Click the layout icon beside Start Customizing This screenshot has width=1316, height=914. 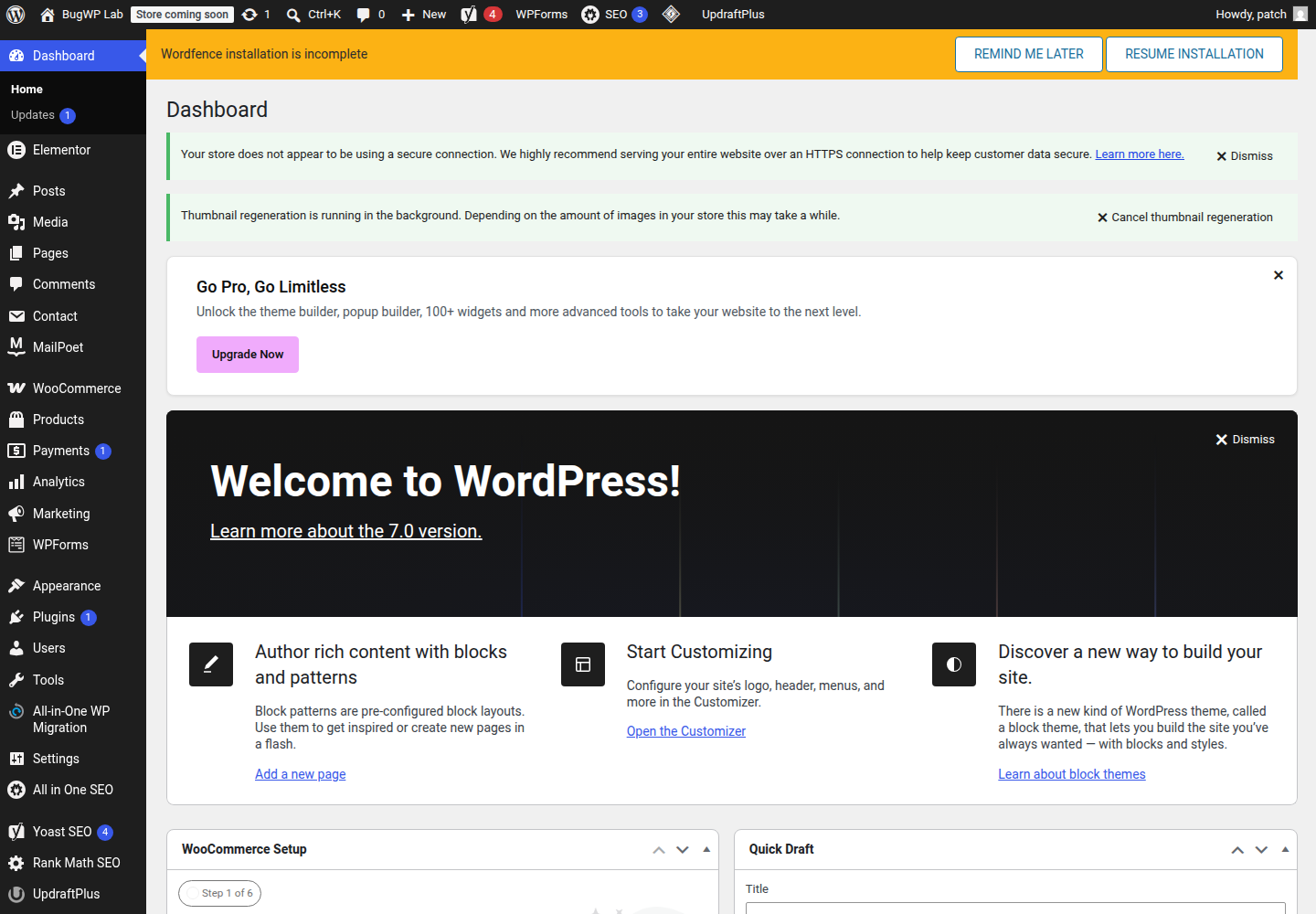pyautogui.click(x=583, y=664)
